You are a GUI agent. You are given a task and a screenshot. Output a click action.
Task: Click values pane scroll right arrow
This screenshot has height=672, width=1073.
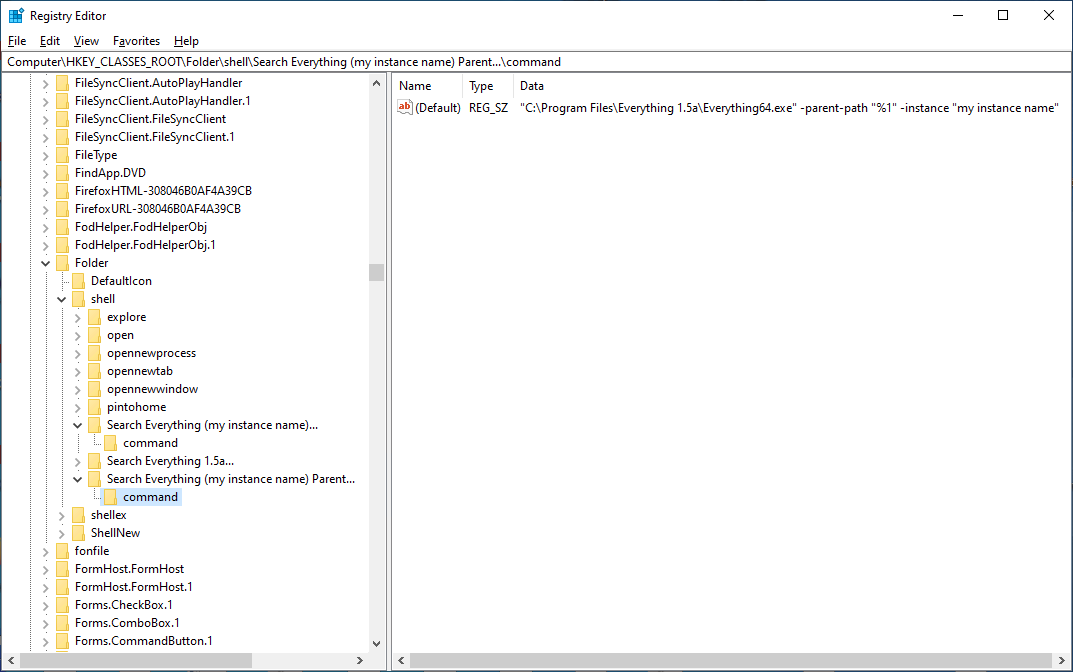1061,660
